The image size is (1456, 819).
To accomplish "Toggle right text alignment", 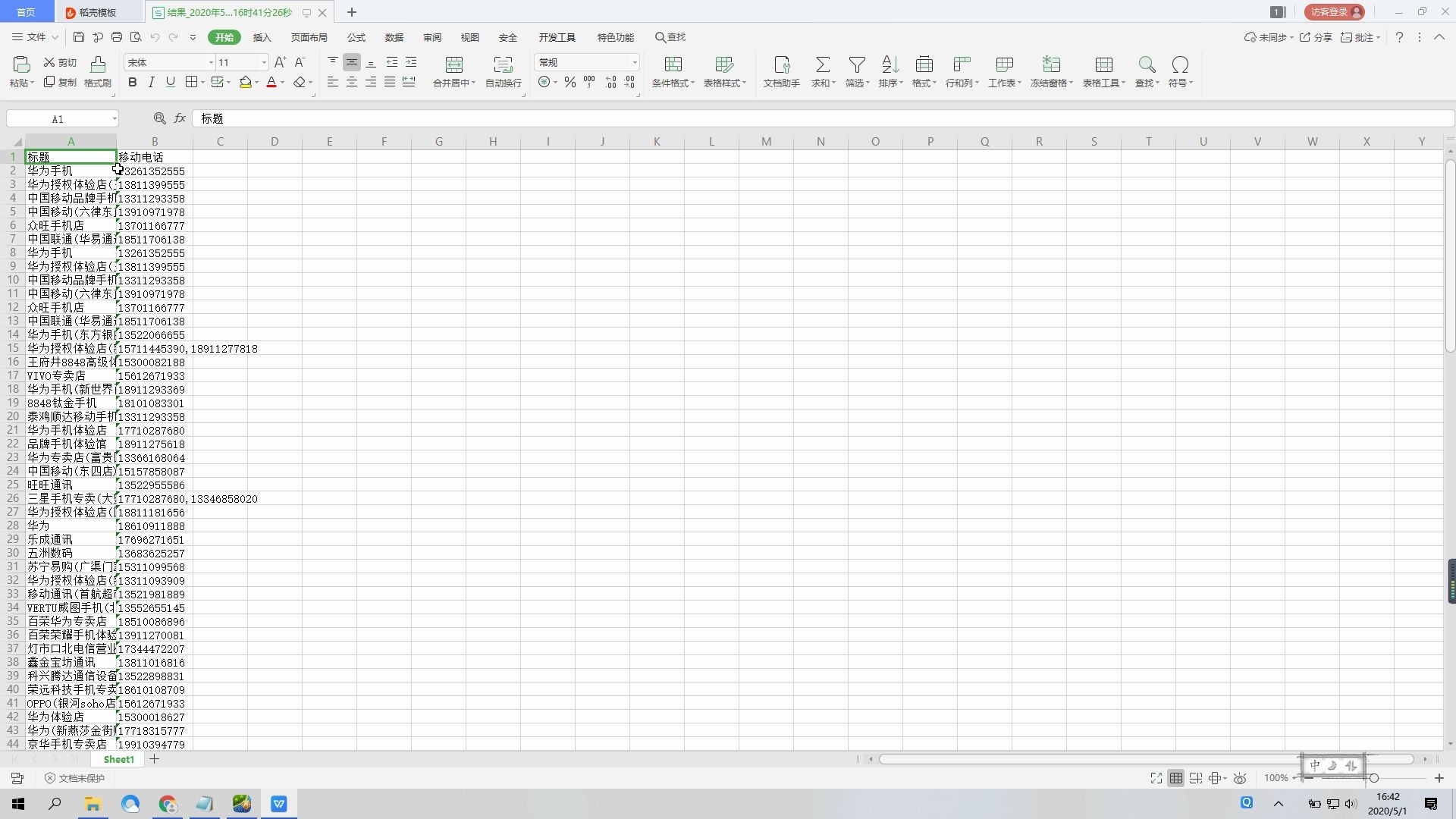I will 371,83.
